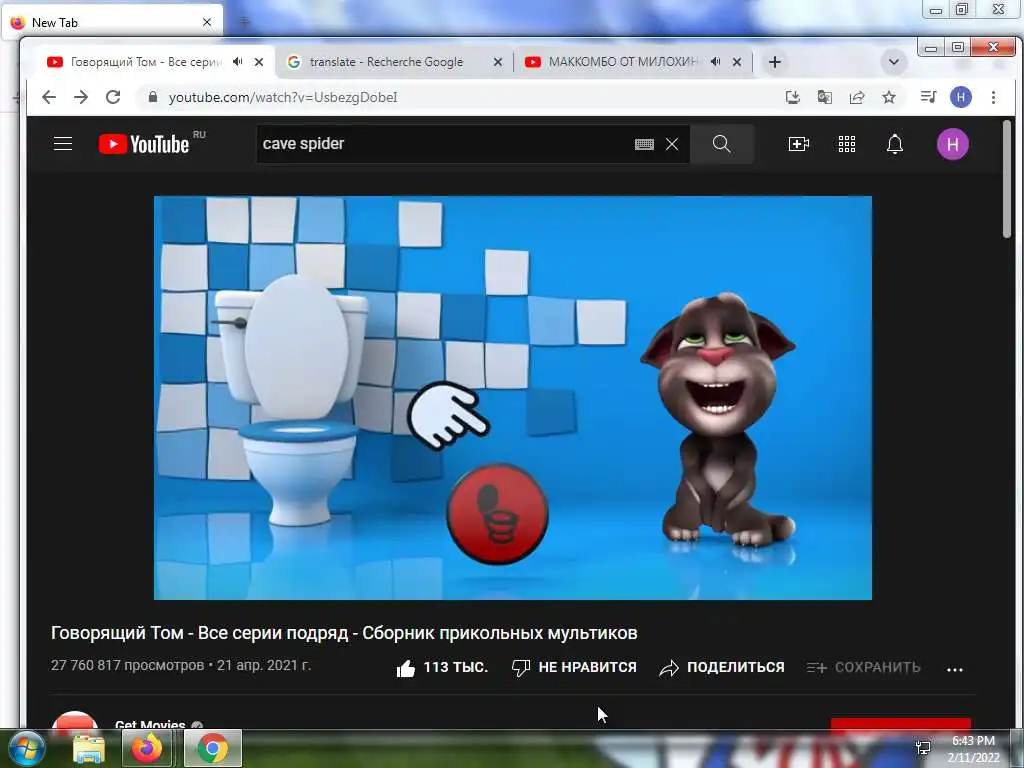Viewport: 1024px width, 768px height.
Task: Open the Windows Start button
Action: point(27,748)
